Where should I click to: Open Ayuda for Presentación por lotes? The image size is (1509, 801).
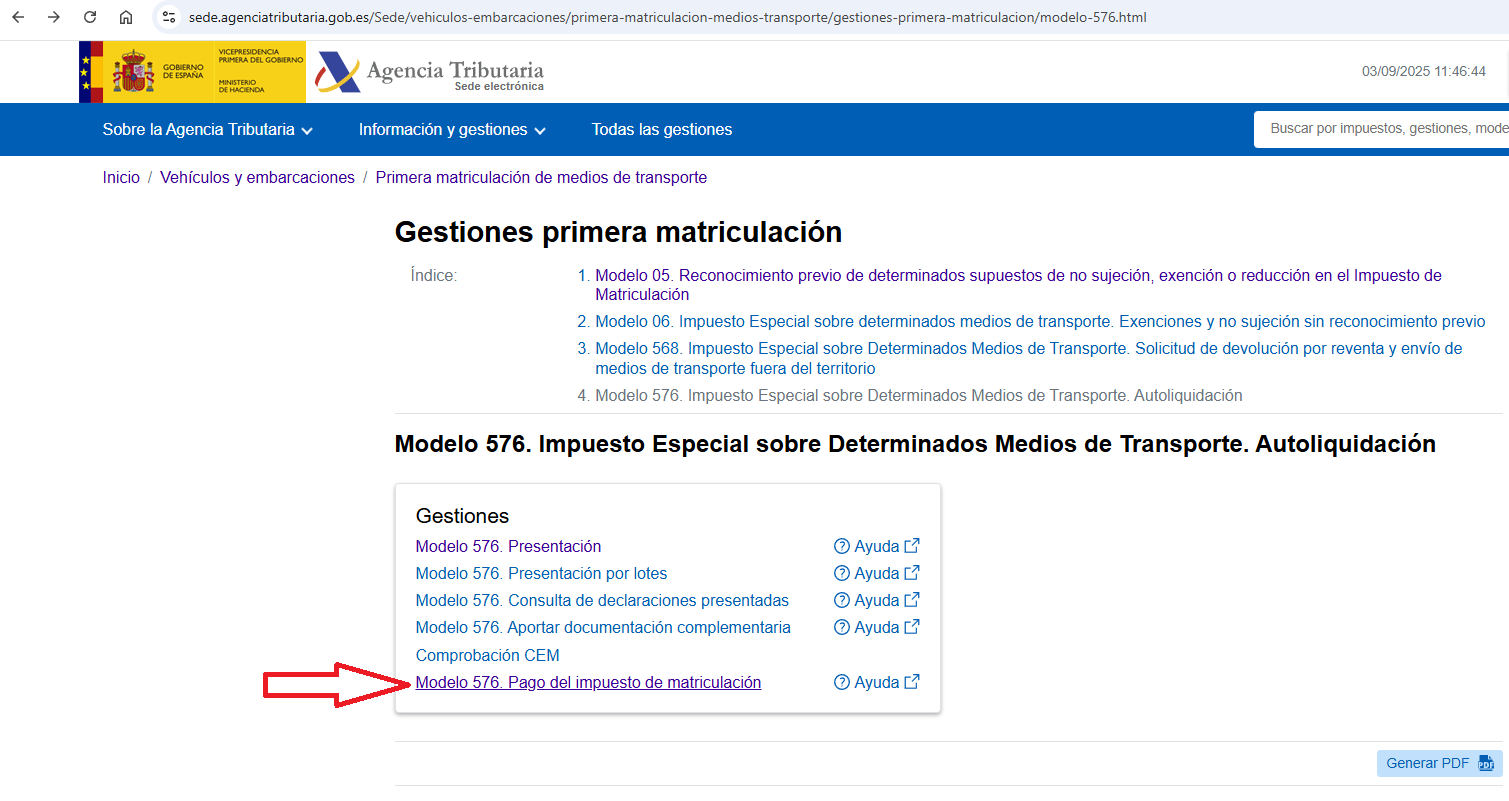(x=876, y=574)
